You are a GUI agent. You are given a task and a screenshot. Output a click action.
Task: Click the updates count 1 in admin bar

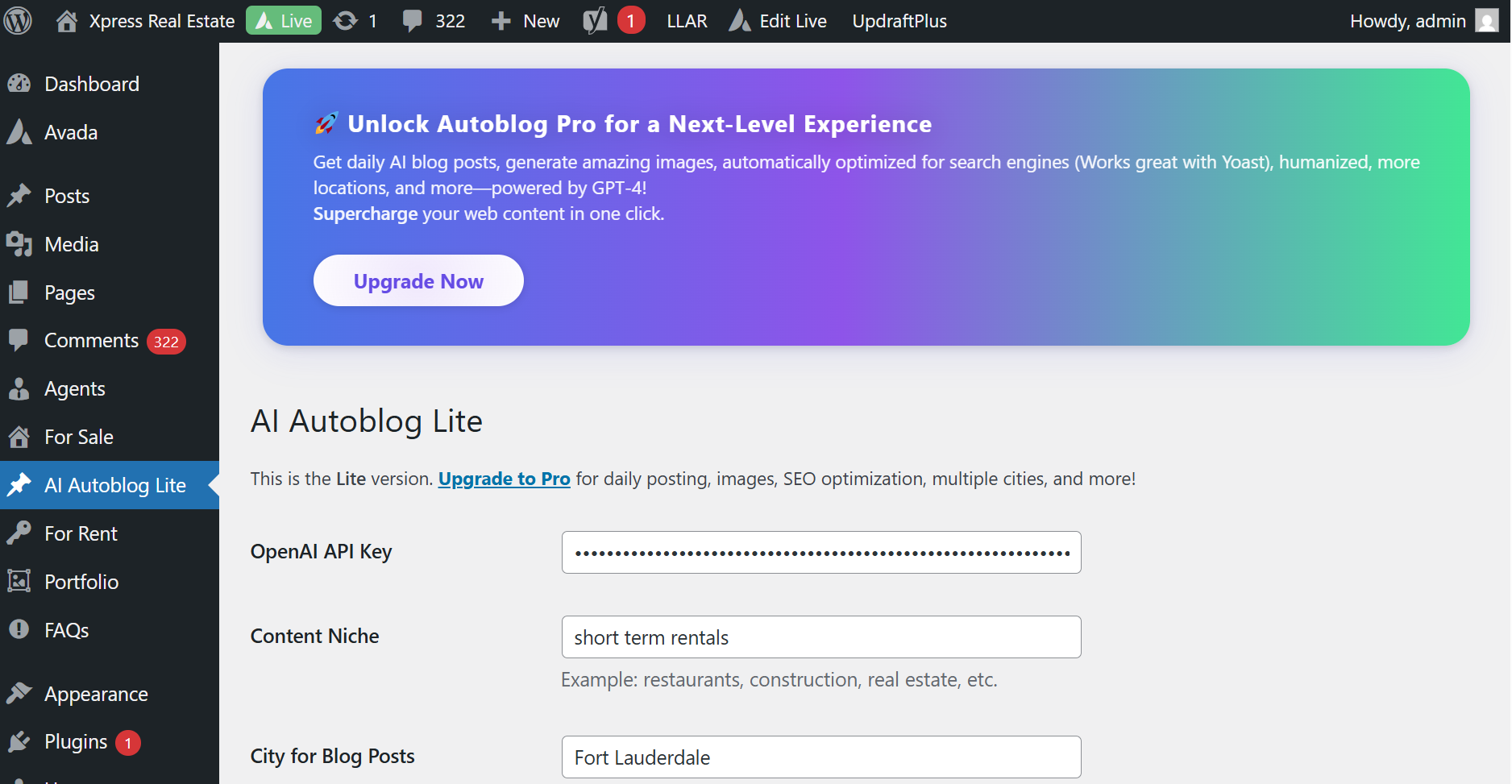372,21
